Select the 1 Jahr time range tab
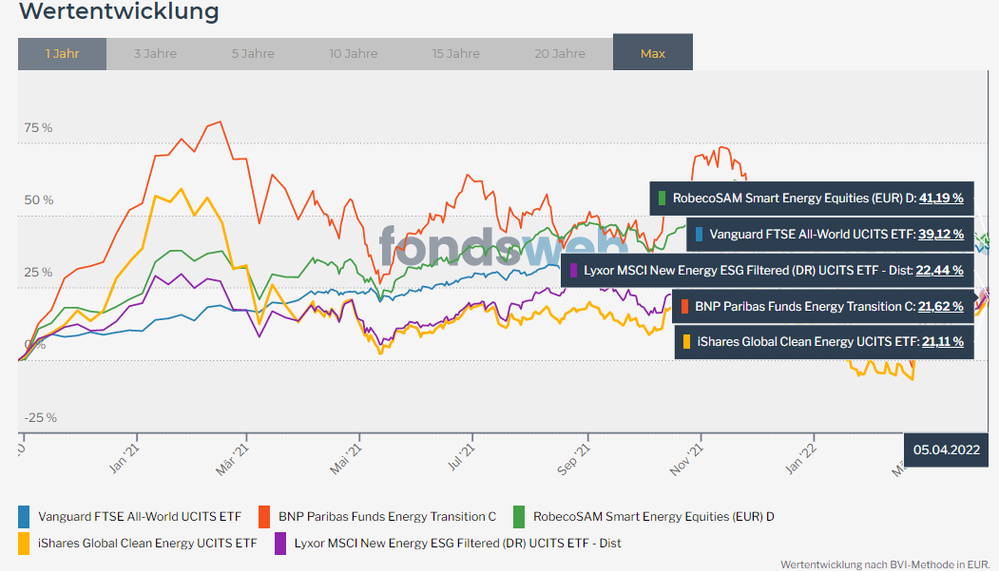The image size is (999, 571). tap(62, 54)
